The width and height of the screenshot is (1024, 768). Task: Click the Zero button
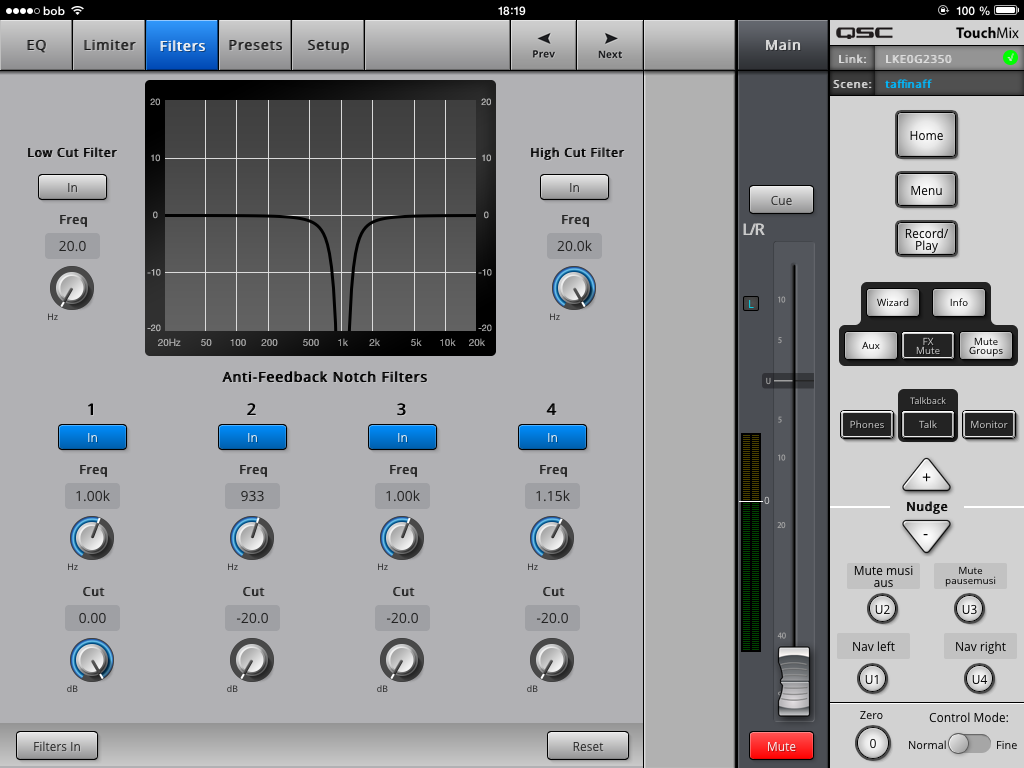point(872,743)
